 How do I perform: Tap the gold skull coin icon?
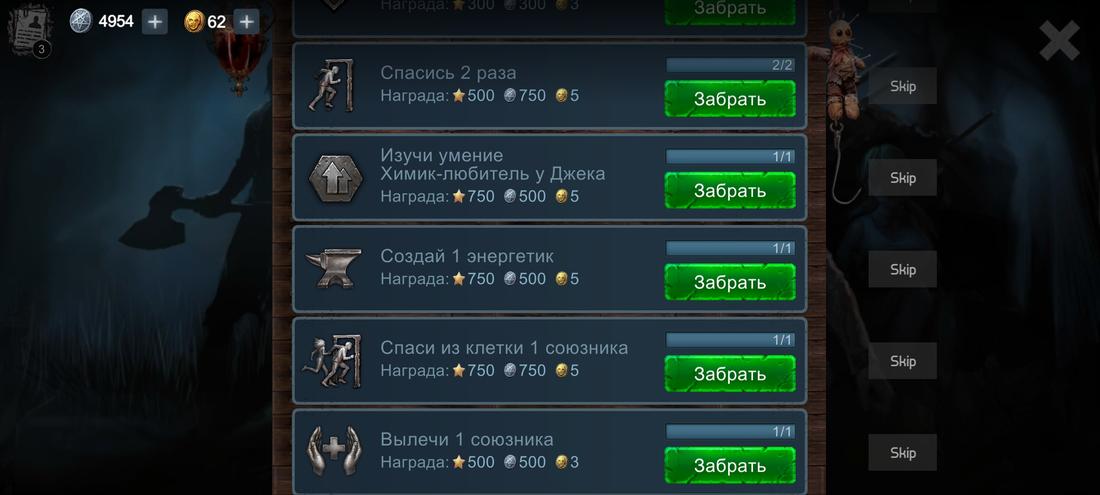(194, 22)
